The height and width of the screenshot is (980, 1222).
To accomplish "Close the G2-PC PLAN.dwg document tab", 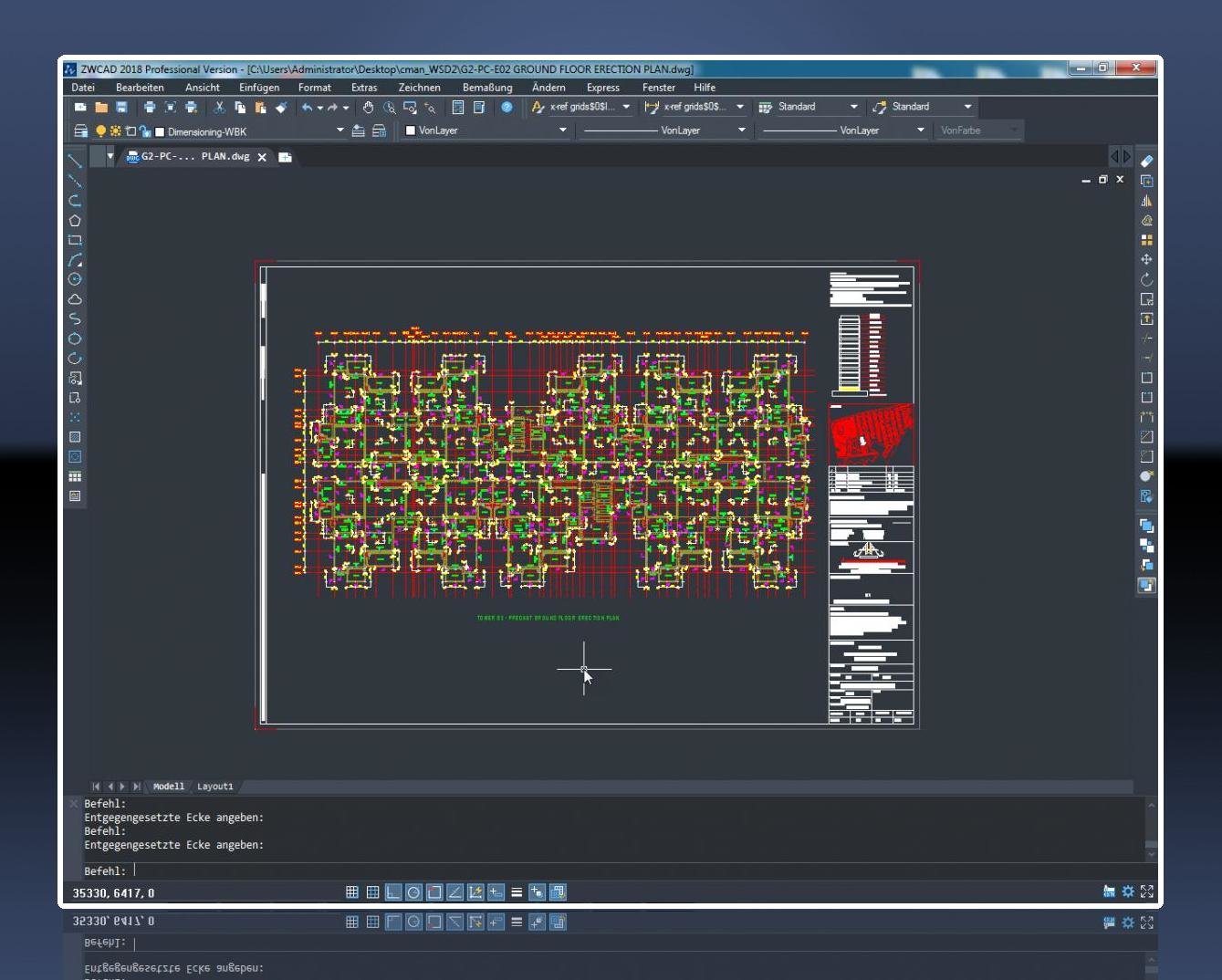I will coord(262,157).
